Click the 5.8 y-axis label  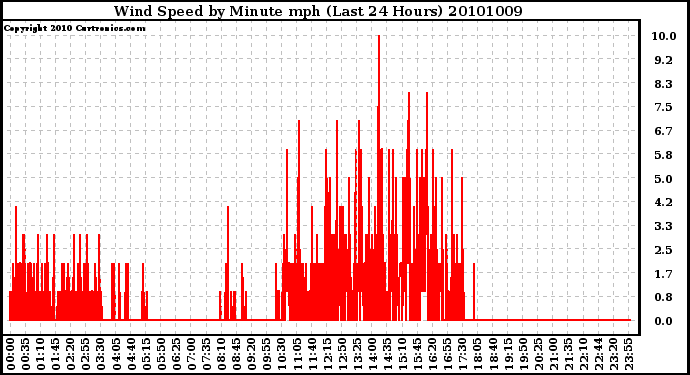[664, 155]
